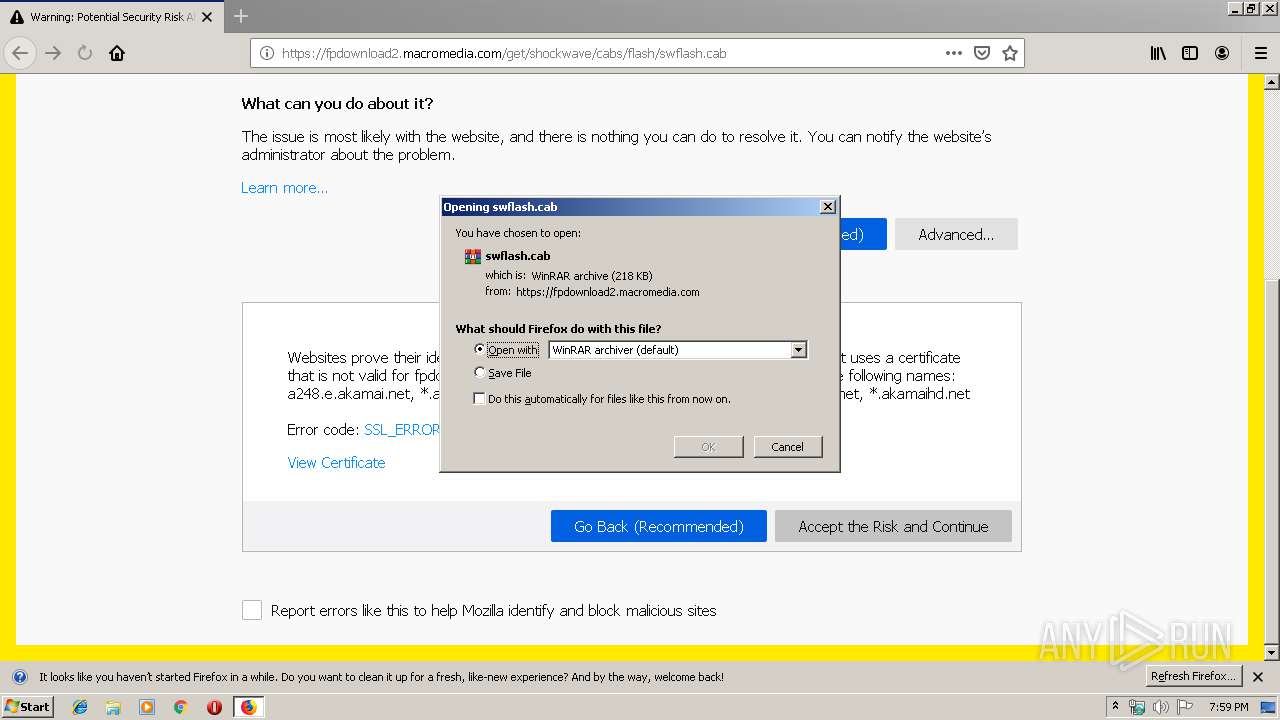Switch to Firefox taskbar icon
The height and width of the screenshot is (720, 1280).
pos(248,707)
